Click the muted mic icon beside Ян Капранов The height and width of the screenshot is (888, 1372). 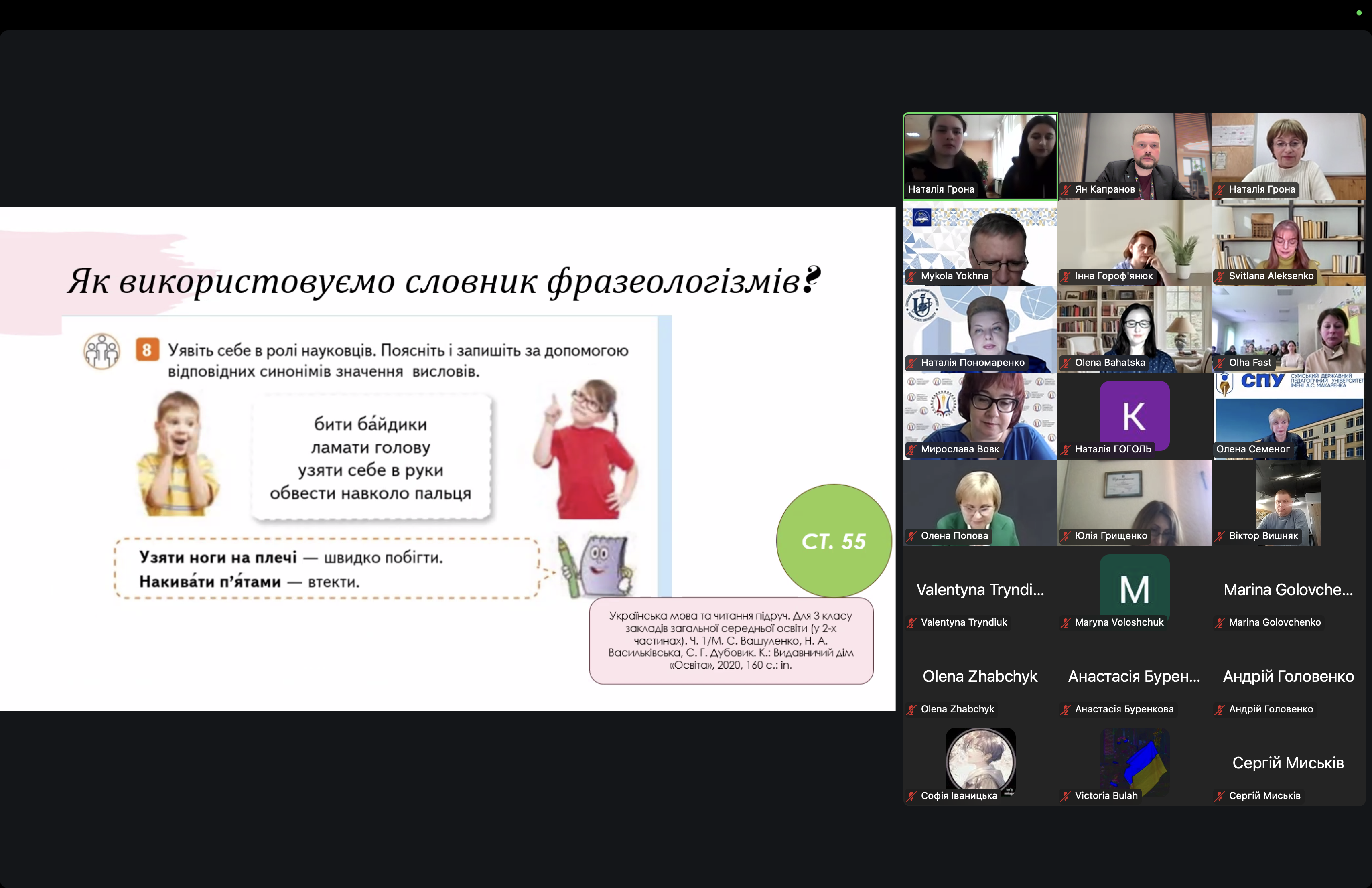(x=1066, y=190)
